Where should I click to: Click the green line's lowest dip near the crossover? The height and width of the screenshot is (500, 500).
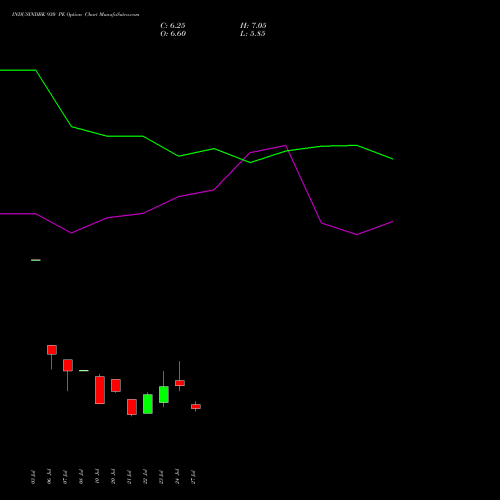pyautogui.click(x=251, y=163)
